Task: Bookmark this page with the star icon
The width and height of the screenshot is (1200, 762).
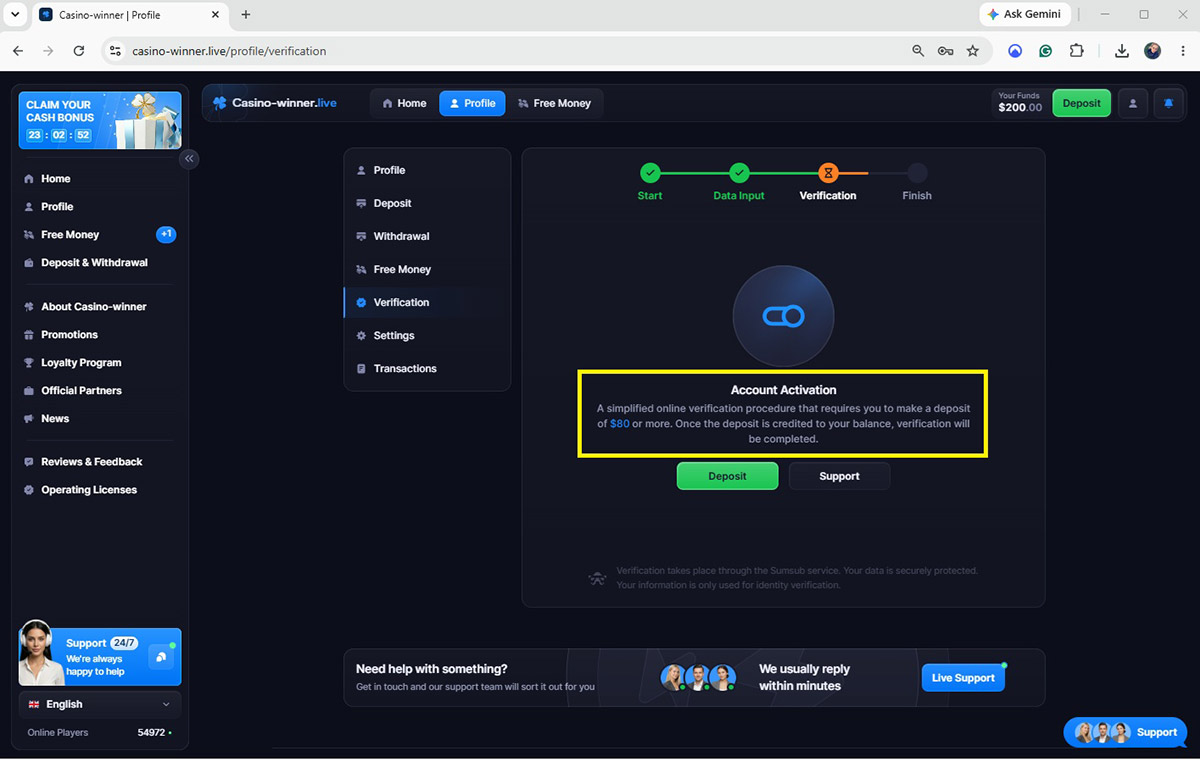Action: point(972,51)
